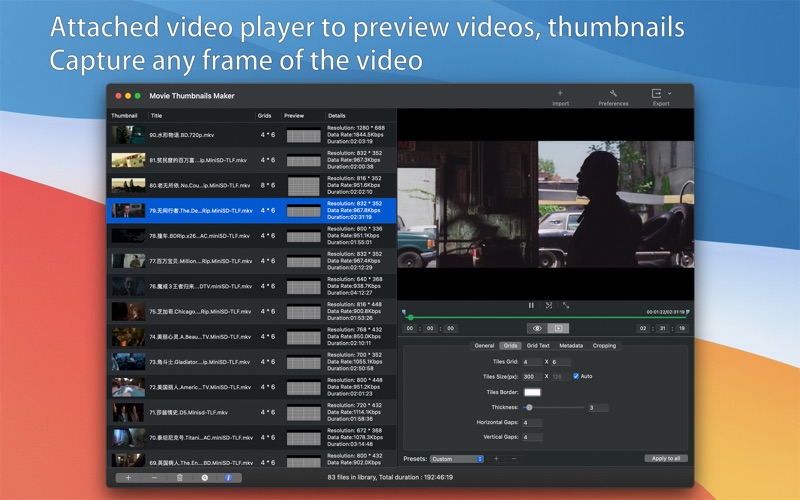Viewport: 800px width, 500px height.
Task: Click the end time minutes field 31
Action: pos(662,329)
